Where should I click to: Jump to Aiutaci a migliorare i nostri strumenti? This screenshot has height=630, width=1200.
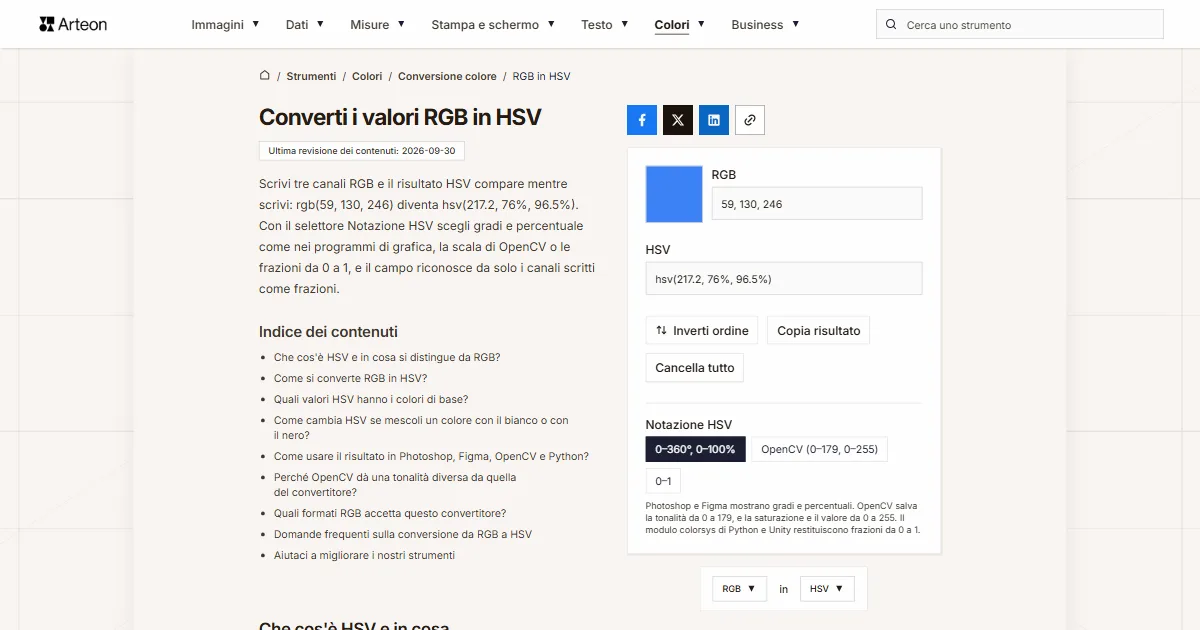pos(364,555)
